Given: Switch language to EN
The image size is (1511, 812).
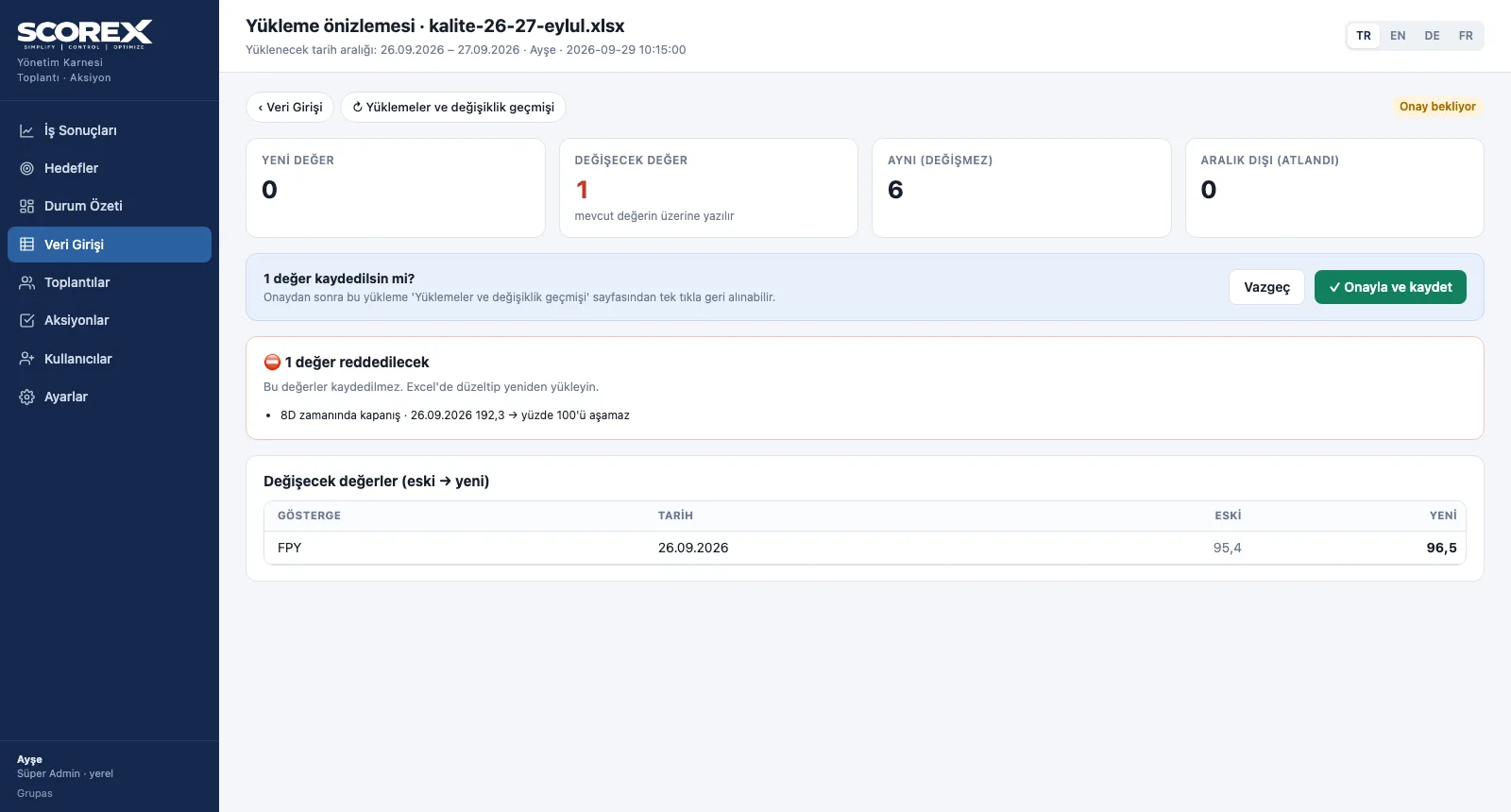Looking at the screenshot, I should (x=1398, y=36).
